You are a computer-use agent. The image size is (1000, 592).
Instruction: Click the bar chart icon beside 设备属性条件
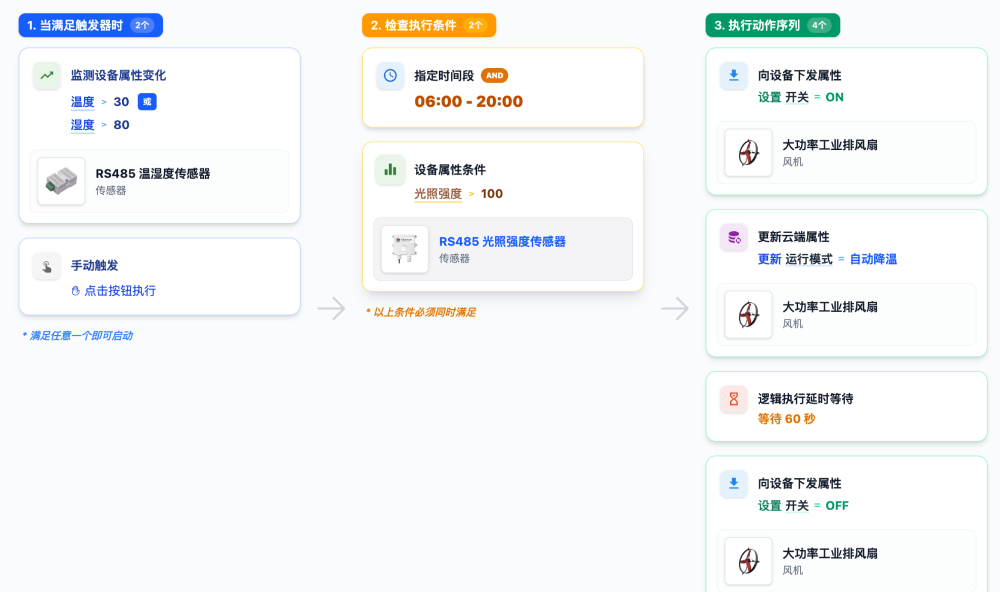(x=390, y=170)
